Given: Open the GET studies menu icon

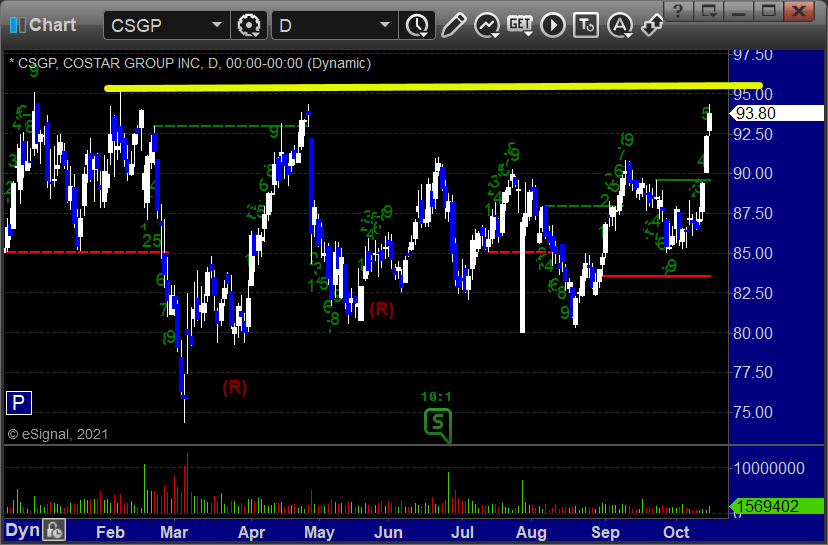Looking at the screenshot, I should pyautogui.click(x=520, y=25).
